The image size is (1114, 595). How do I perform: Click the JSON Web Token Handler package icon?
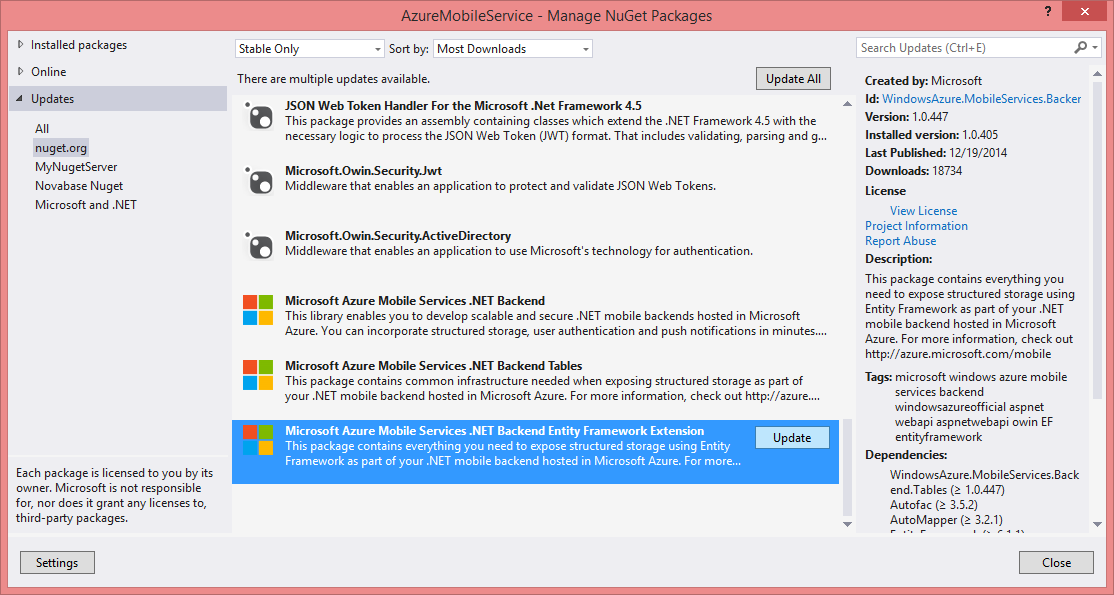(x=259, y=116)
